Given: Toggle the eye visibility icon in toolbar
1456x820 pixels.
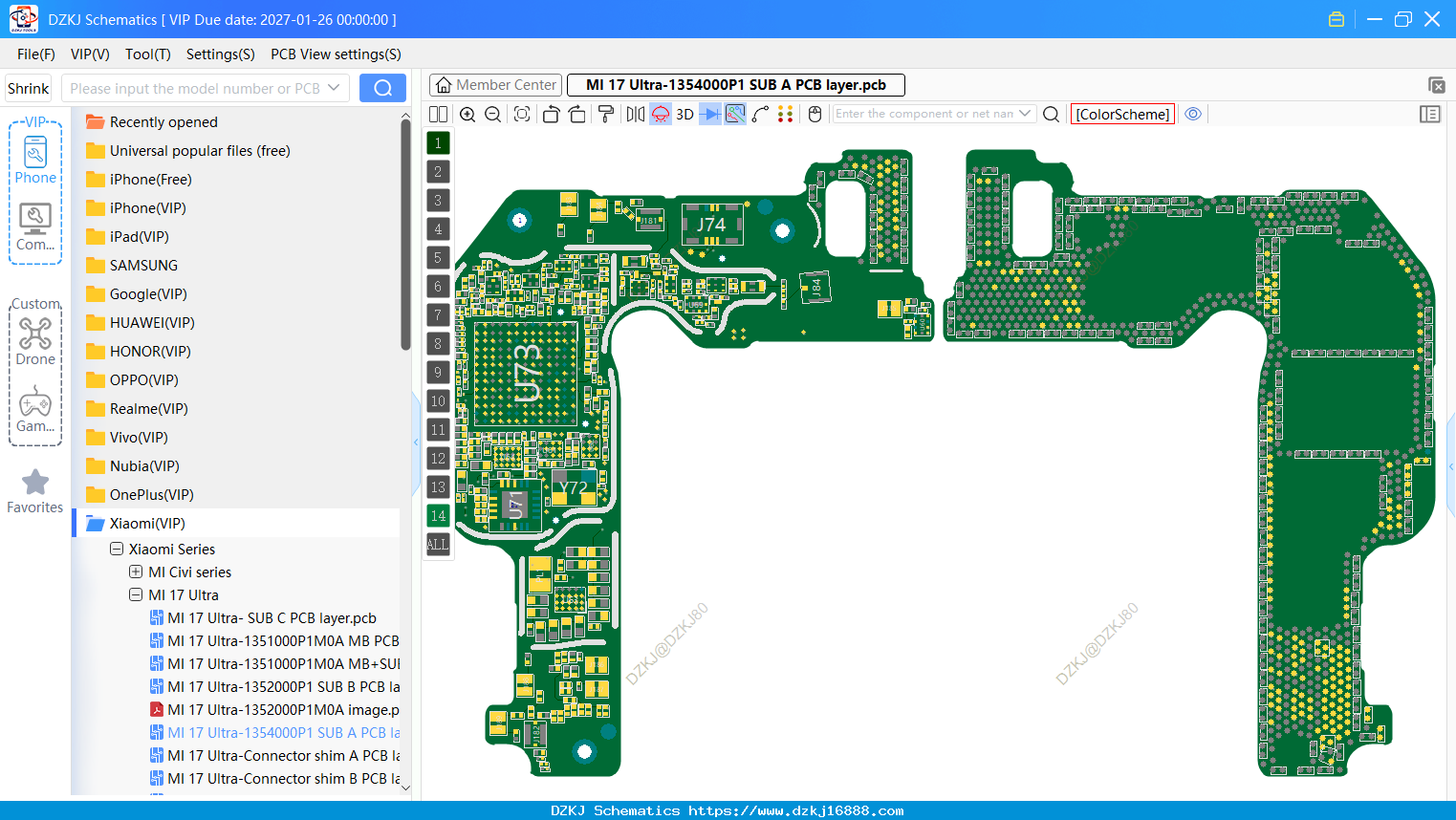Looking at the screenshot, I should pyautogui.click(x=1193, y=114).
